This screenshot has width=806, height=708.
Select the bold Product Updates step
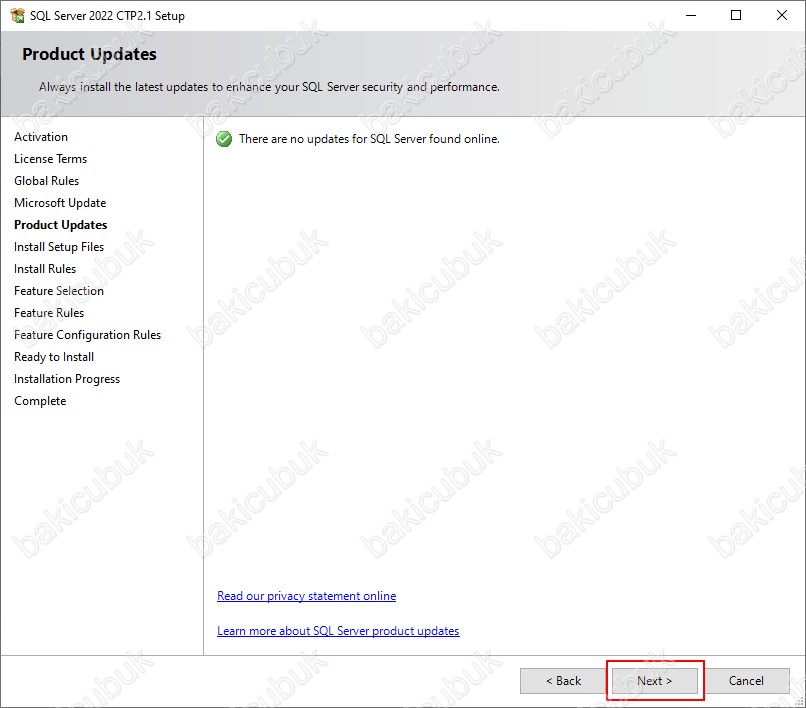[x=60, y=225]
